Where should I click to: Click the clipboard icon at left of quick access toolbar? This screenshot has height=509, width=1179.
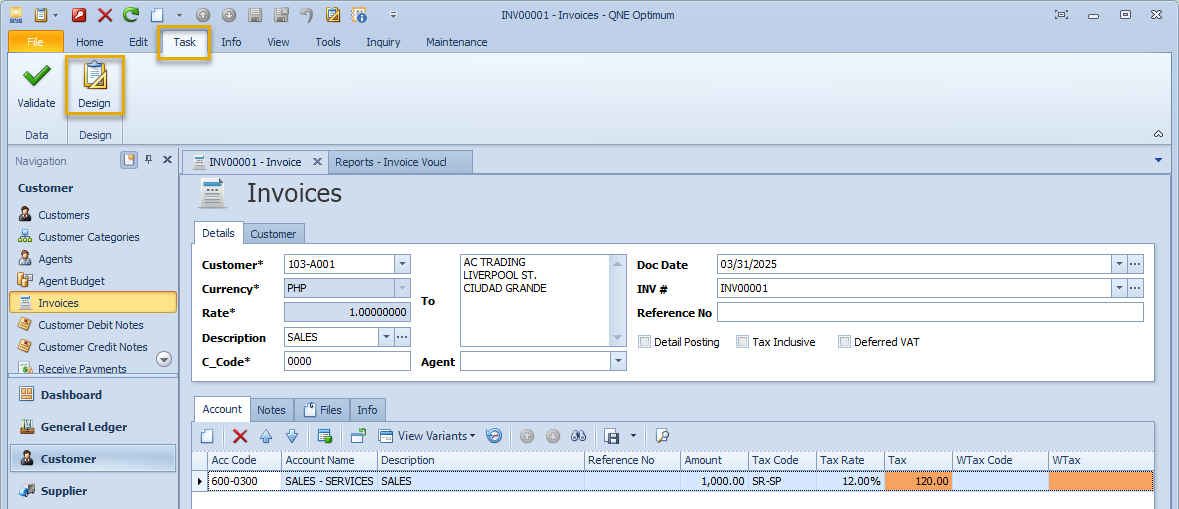[x=41, y=14]
